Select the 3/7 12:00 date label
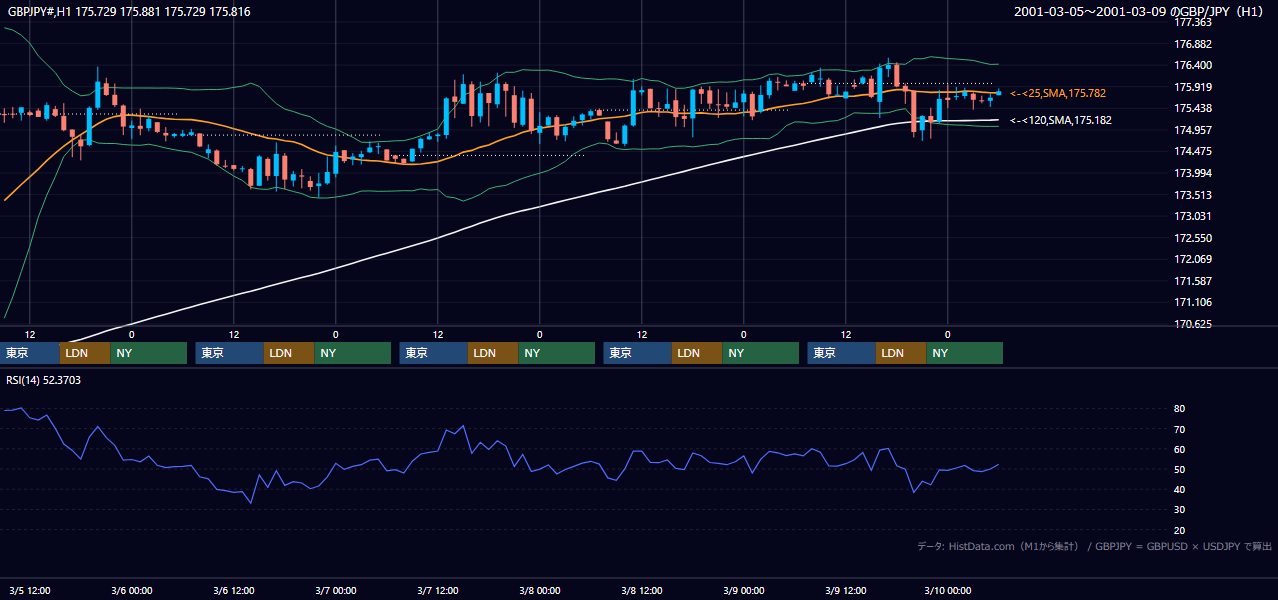This screenshot has width=1278, height=600. (438, 591)
